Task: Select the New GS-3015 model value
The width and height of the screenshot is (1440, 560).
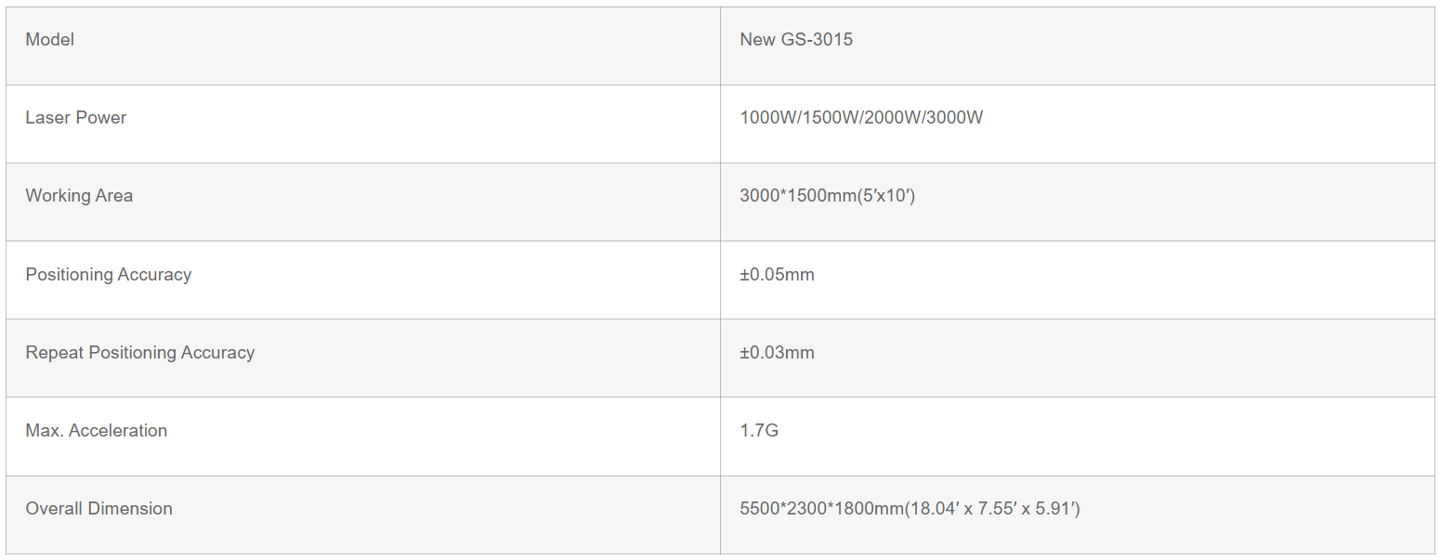Action: point(796,40)
